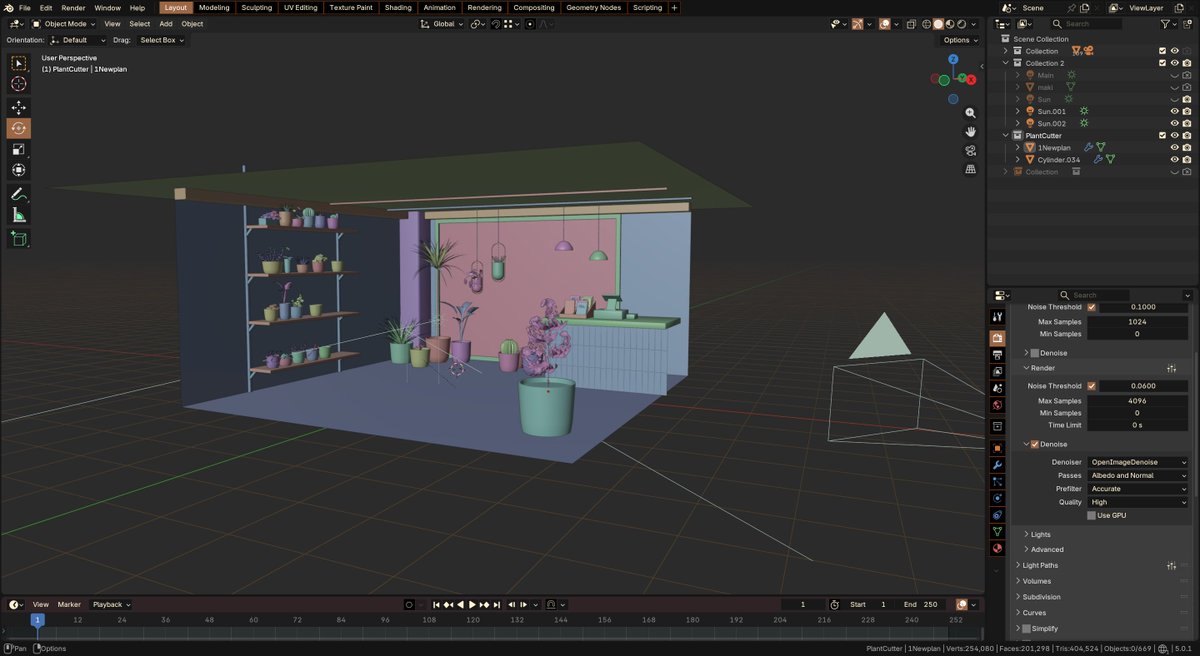
Task: Open the Render properties tab
Action: click(x=997, y=339)
